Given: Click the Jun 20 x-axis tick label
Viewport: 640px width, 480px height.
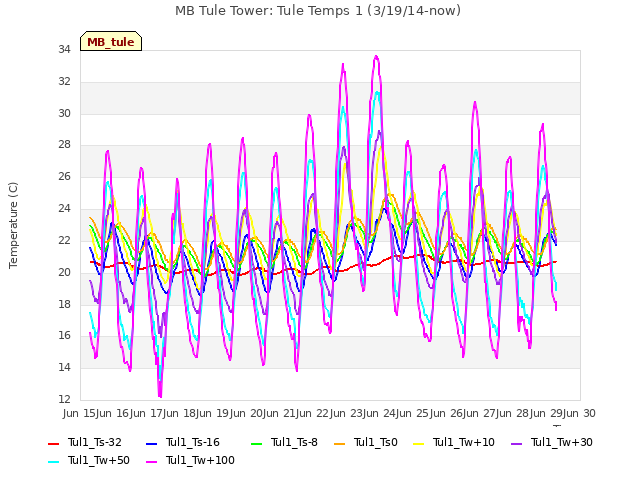Looking at the screenshot, I should click(x=247, y=413).
